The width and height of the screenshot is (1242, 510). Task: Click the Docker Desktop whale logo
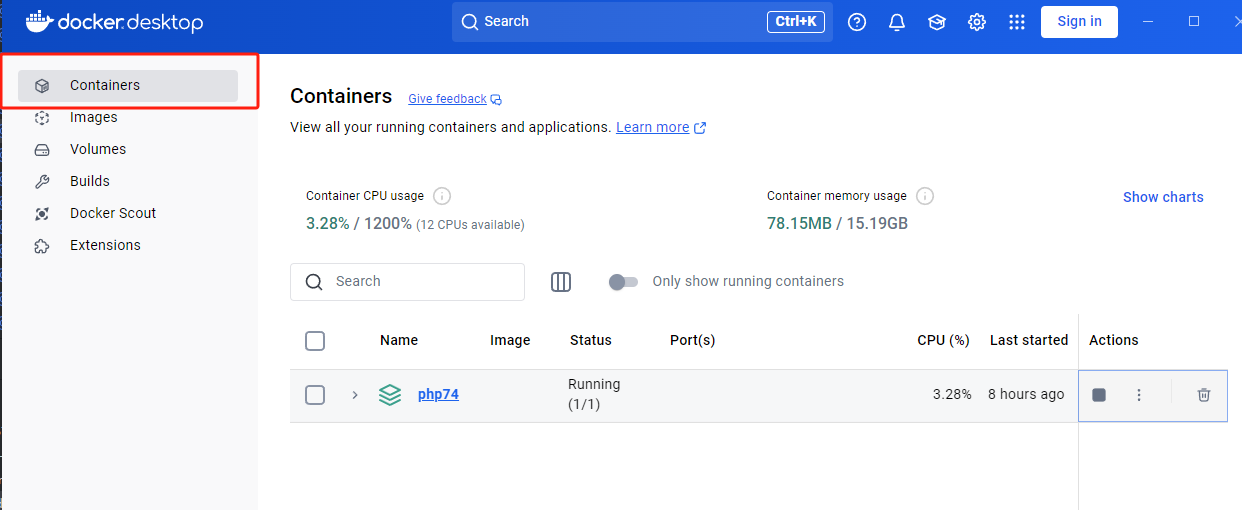point(38,20)
